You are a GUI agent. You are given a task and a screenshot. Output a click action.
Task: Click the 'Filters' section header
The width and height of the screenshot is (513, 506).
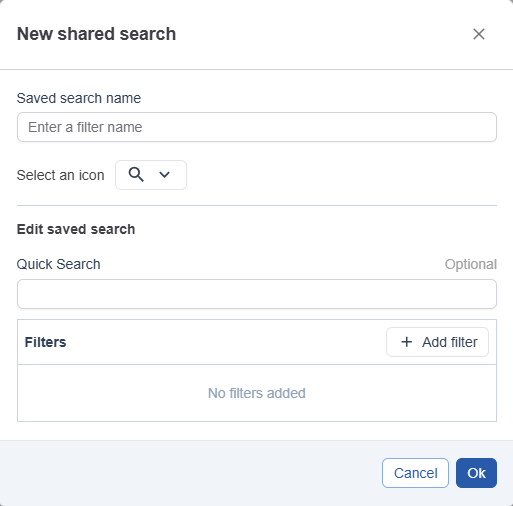(x=45, y=342)
